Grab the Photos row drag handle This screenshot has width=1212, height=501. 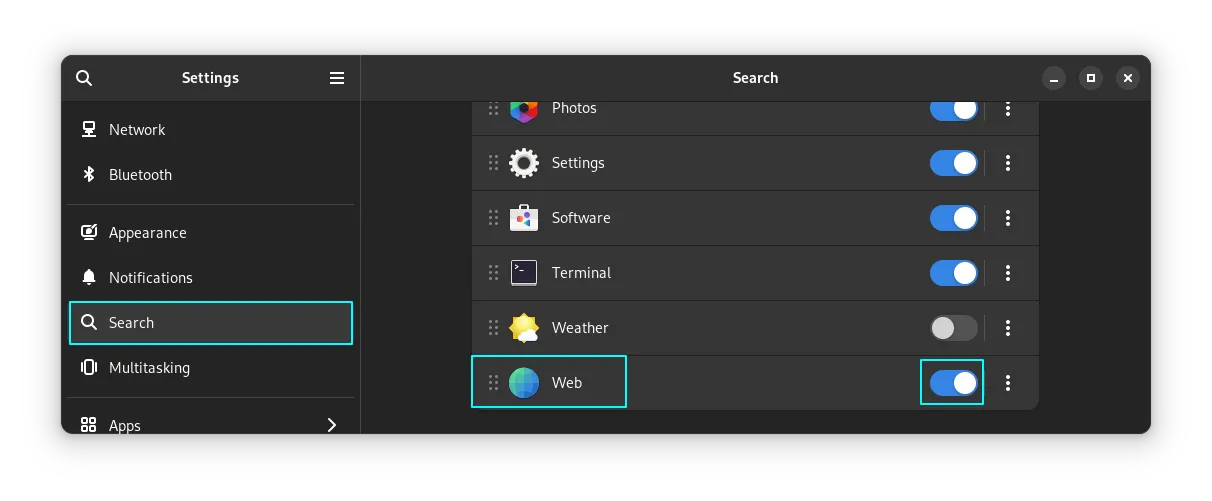tap(493, 108)
